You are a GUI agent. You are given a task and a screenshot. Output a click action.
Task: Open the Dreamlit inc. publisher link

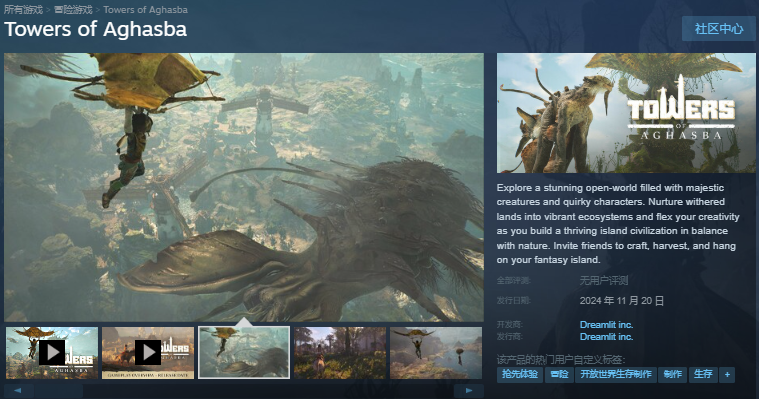click(x=607, y=337)
